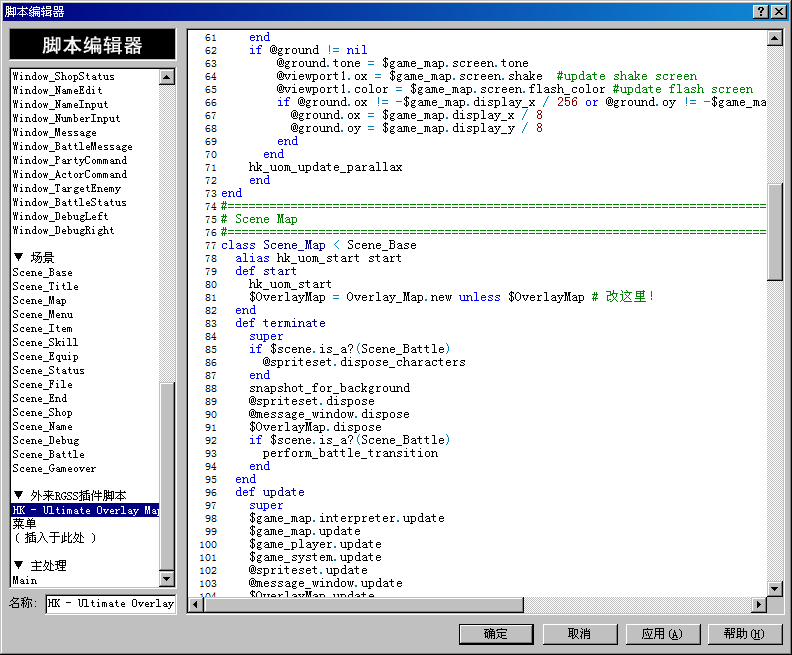Viewport: 792px width, 655px height.
Task: Click the code editor scroll-down arrow
Action: pyautogui.click(x=775, y=588)
